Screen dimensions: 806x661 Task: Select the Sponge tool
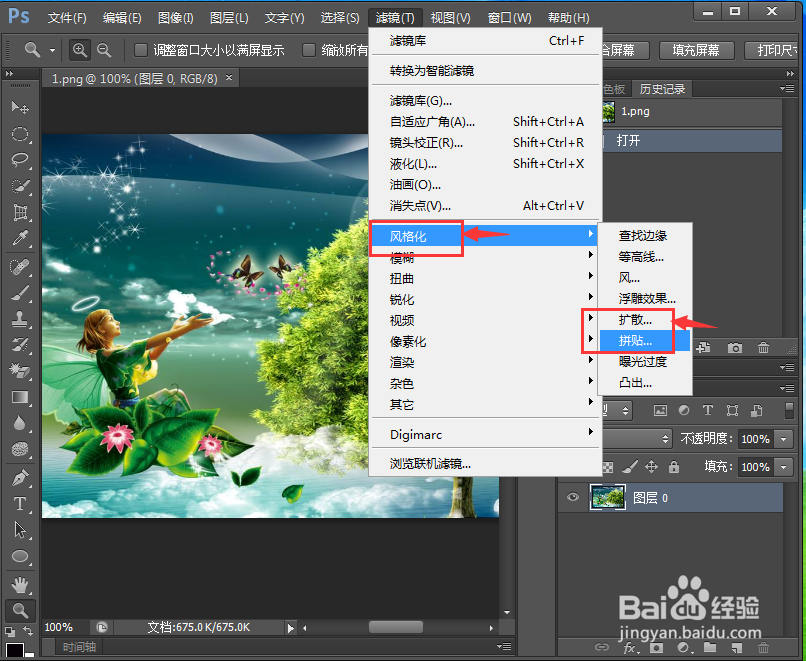(x=20, y=449)
